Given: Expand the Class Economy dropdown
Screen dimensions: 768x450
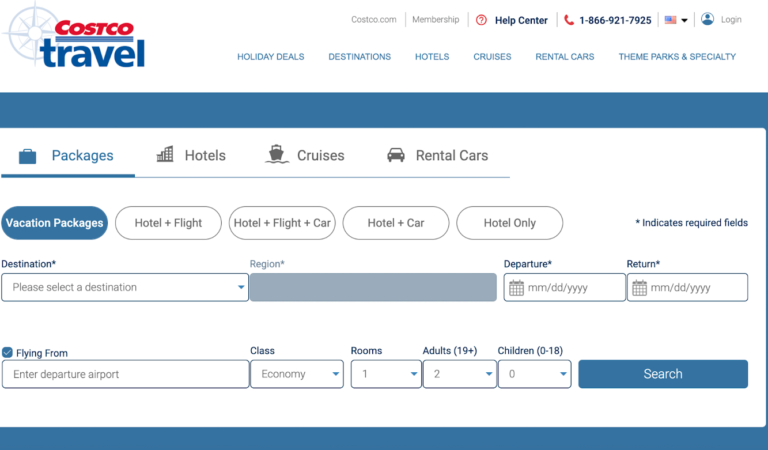Looking at the screenshot, I should coord(296,374).
